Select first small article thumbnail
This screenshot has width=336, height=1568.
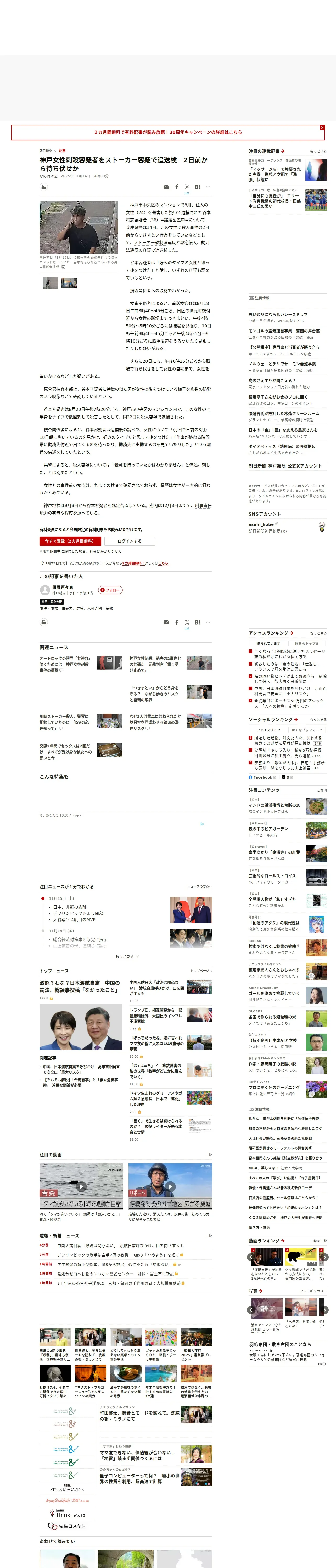pos(51,283)
